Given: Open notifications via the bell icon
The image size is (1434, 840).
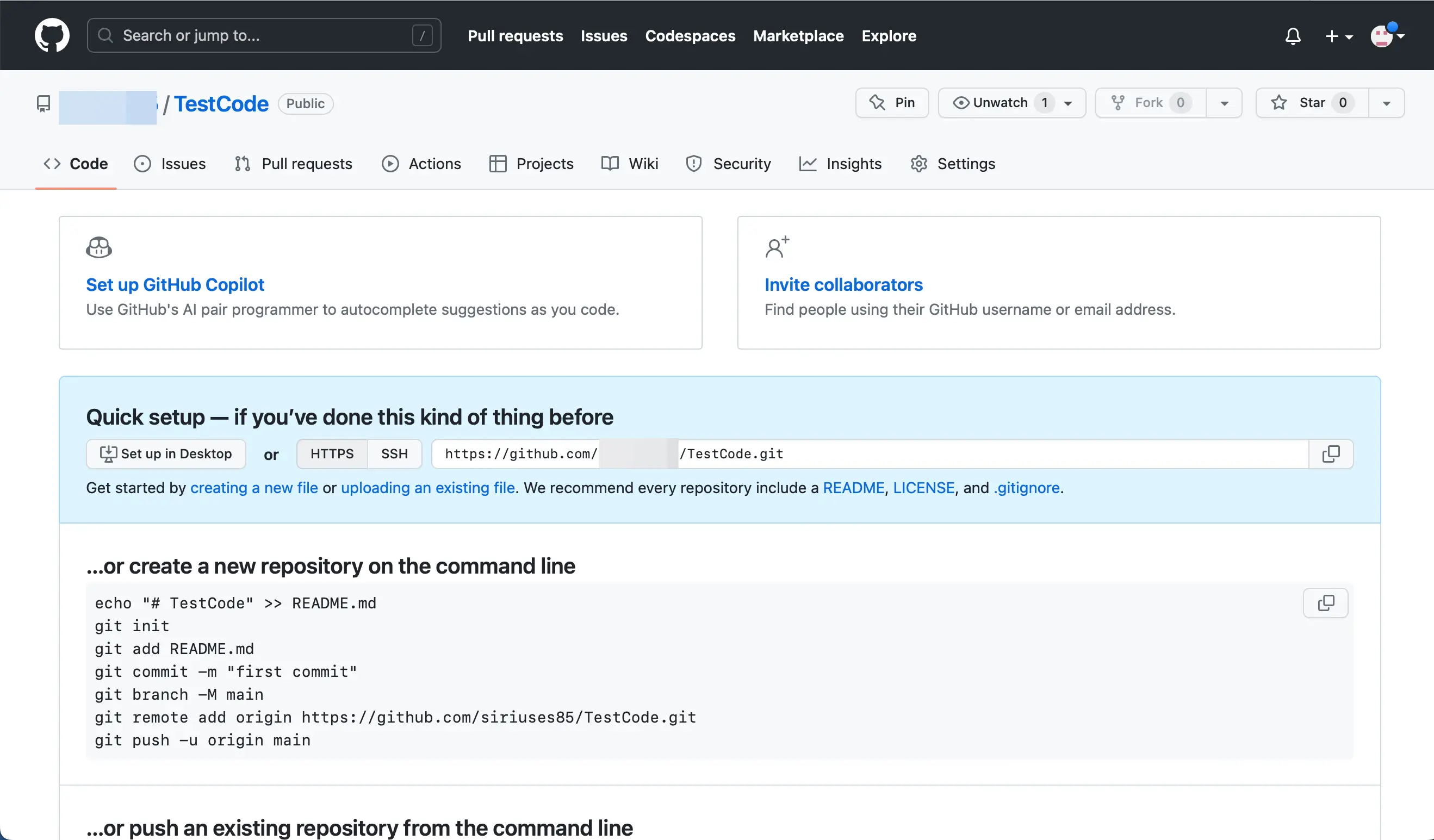Looking at the screenshot, I should click(x=1293, y=36).
